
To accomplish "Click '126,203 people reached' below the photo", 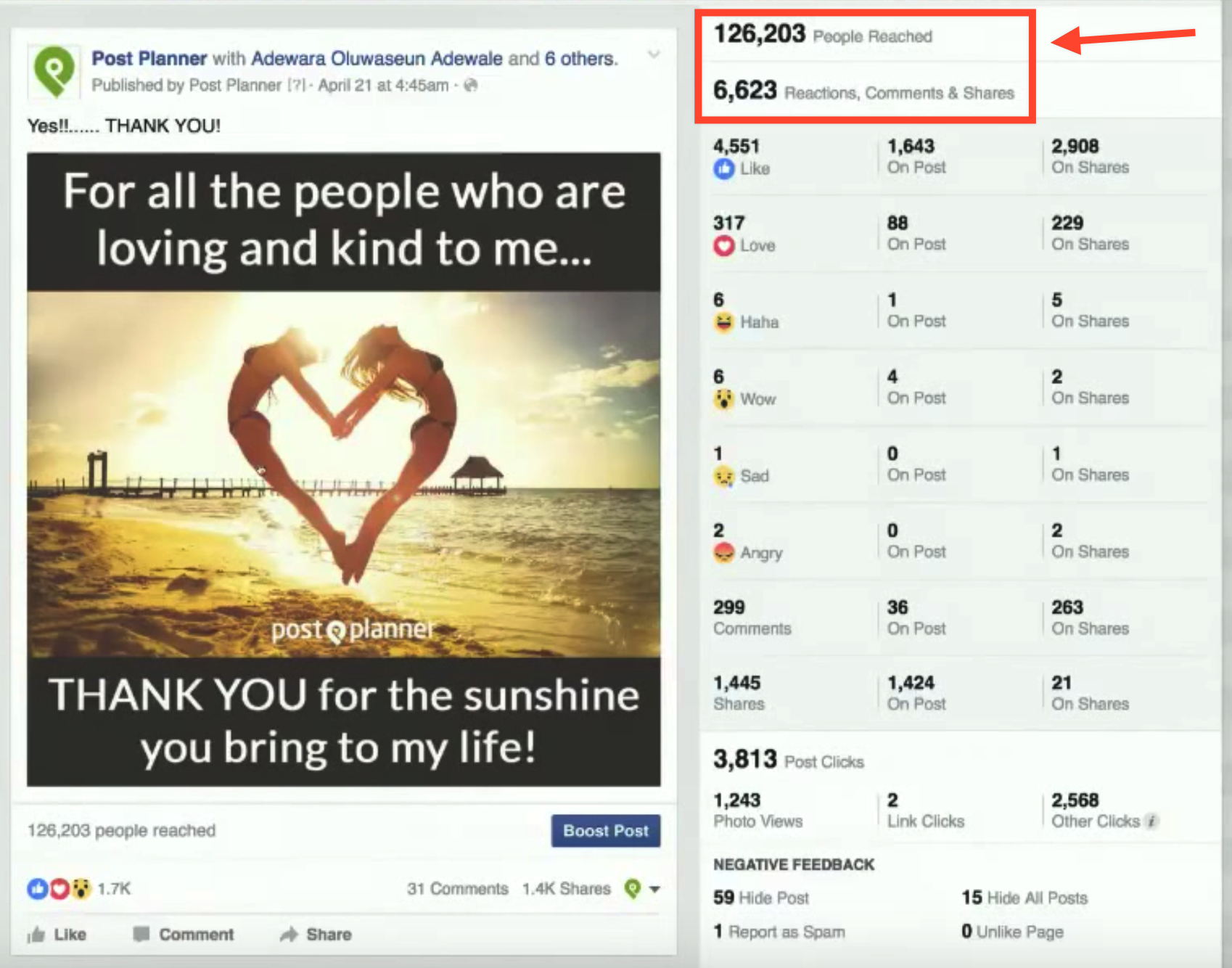I will click(x=121, y=831).
